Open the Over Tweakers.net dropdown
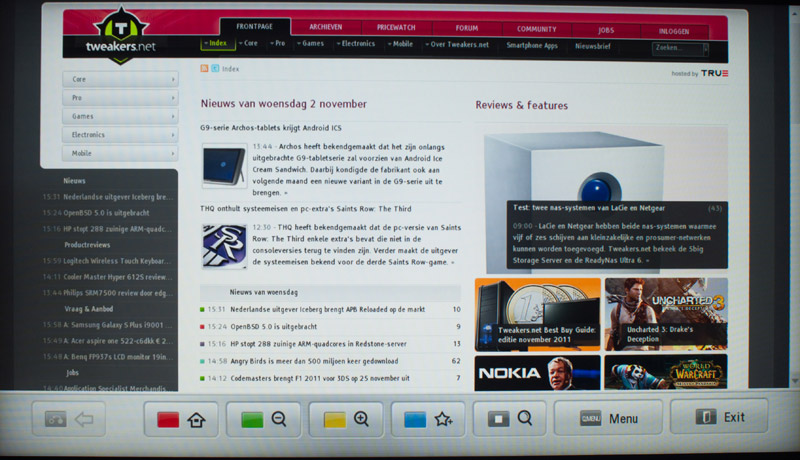The height and width of the screenshot is (460, 800). pyautogui.click(x=457, y=45)
